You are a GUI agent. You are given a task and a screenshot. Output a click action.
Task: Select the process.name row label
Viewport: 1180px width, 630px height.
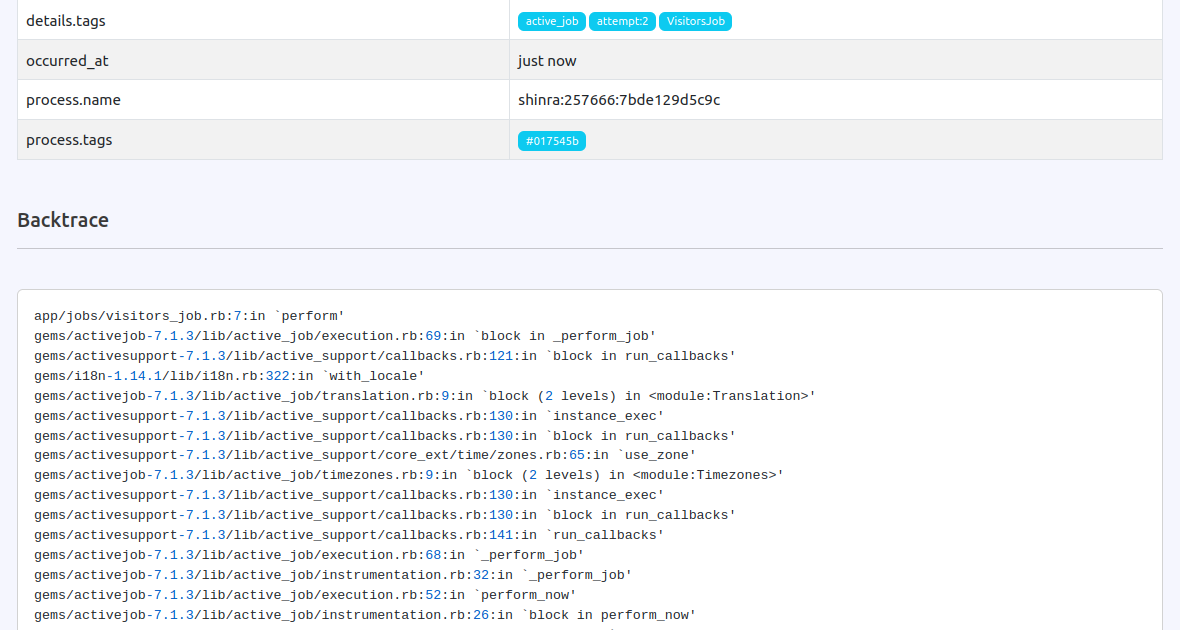point(73,100)
